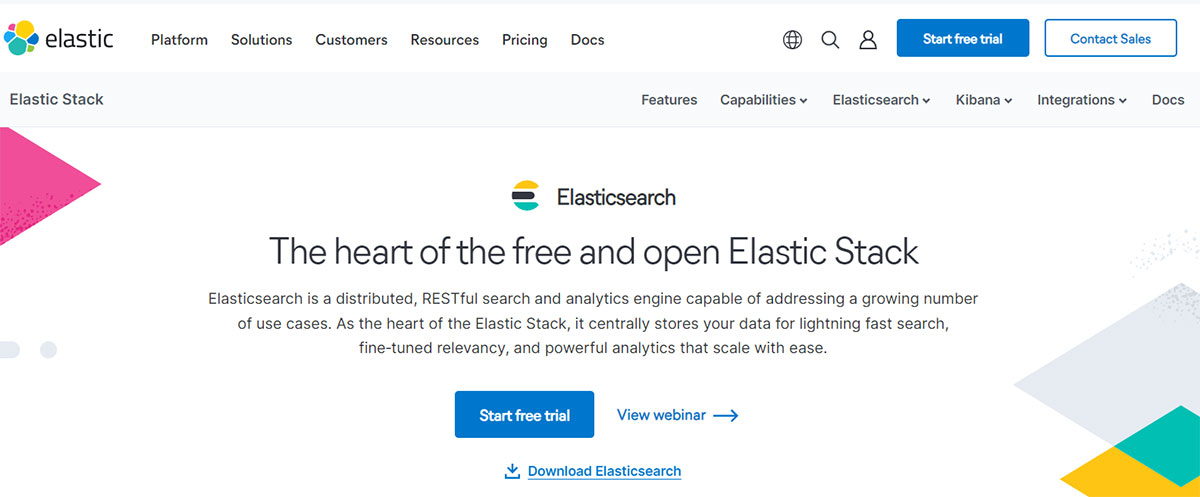The width and height of the screenshot is (1200, 497).
Task: Expand the Capabilities dropdown
Action: tap(764, 100)
